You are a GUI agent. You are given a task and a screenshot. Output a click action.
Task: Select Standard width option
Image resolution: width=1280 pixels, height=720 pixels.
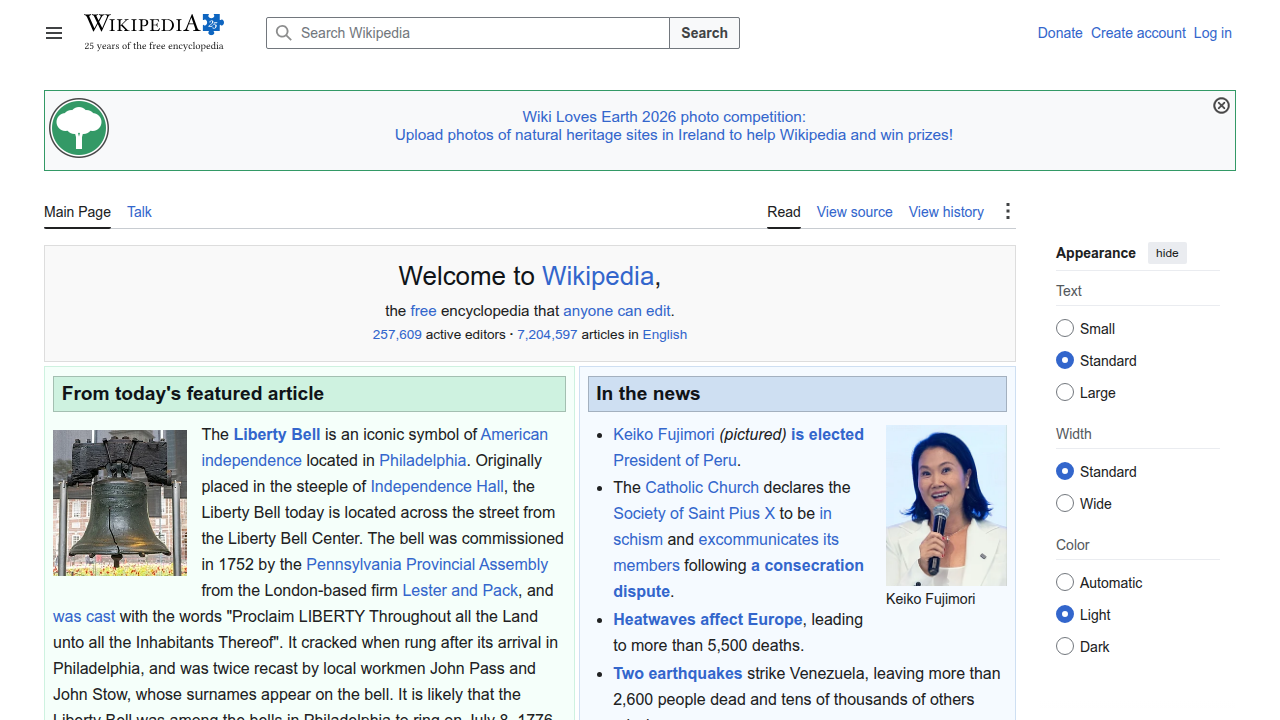(x=1065, y=471)
